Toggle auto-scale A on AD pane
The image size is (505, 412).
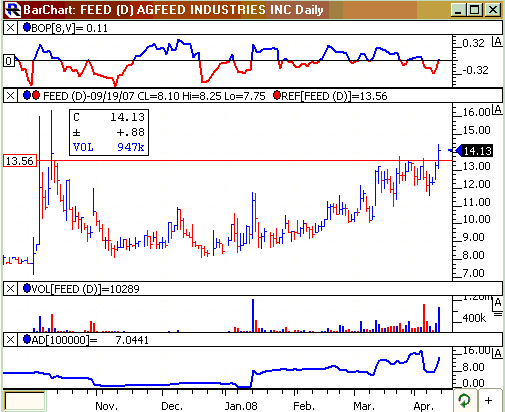click(497, 353)
